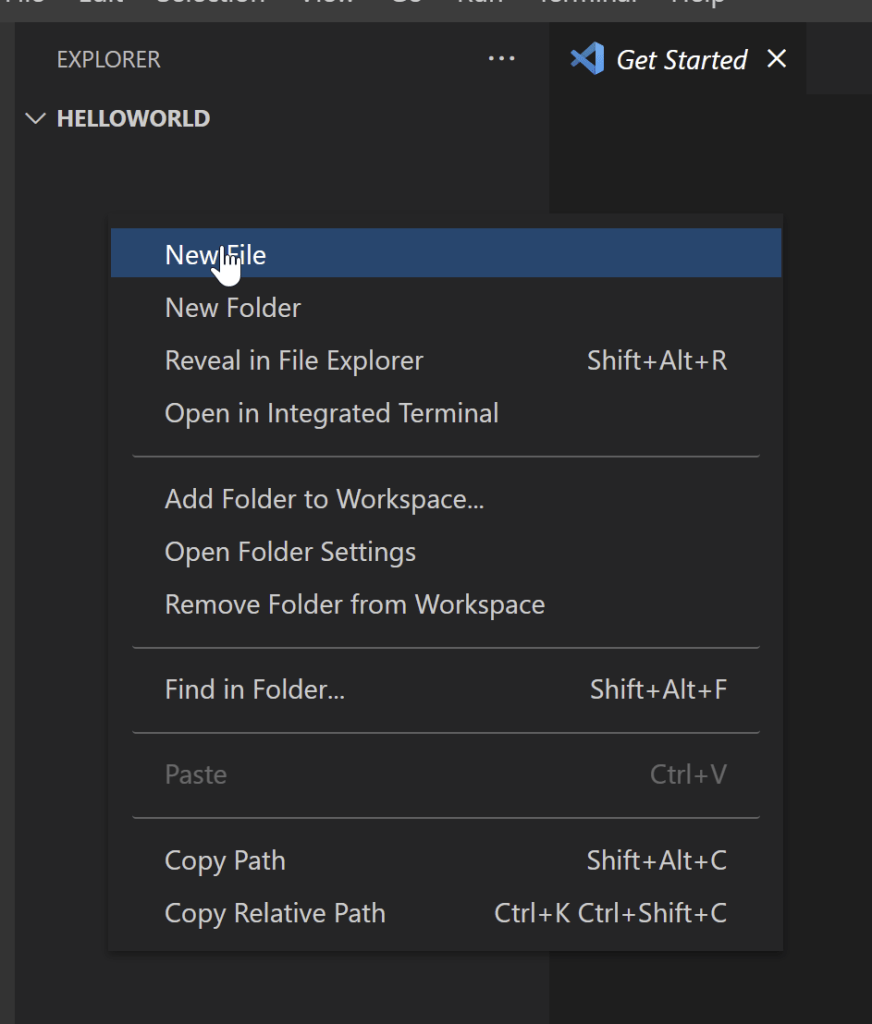Screen dimensions: 872x1024
Task: Click Add Folder to Workspace option
Action: tap(324, 499)
